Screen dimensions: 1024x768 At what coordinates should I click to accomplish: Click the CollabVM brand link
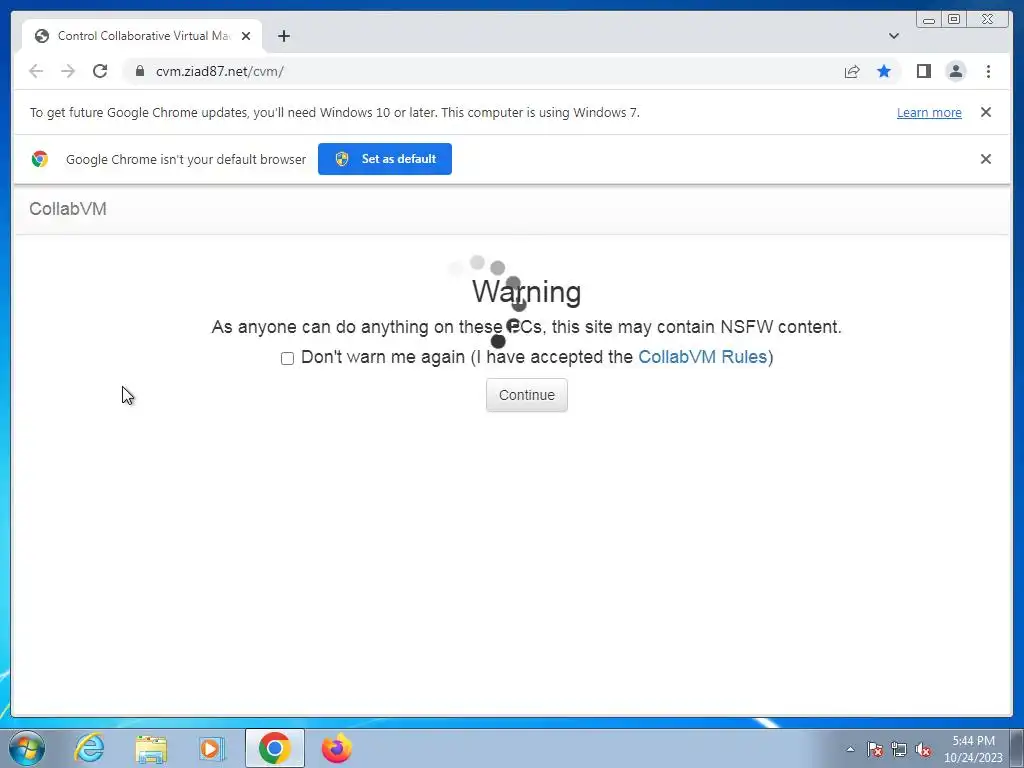click(68, 209)
